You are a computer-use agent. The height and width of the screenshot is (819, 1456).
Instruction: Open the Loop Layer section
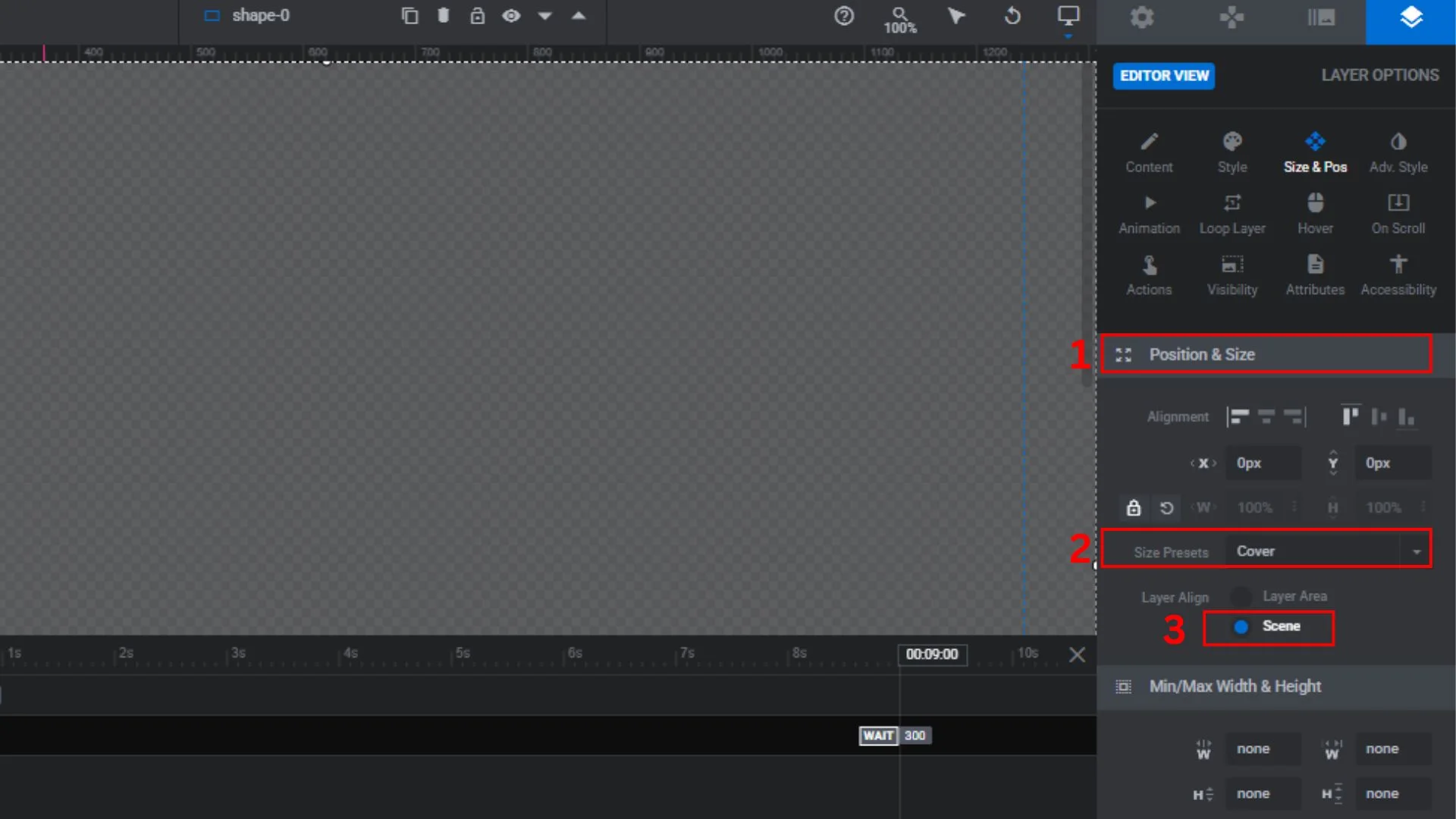pyautogui.click(x=1232, y=215)
